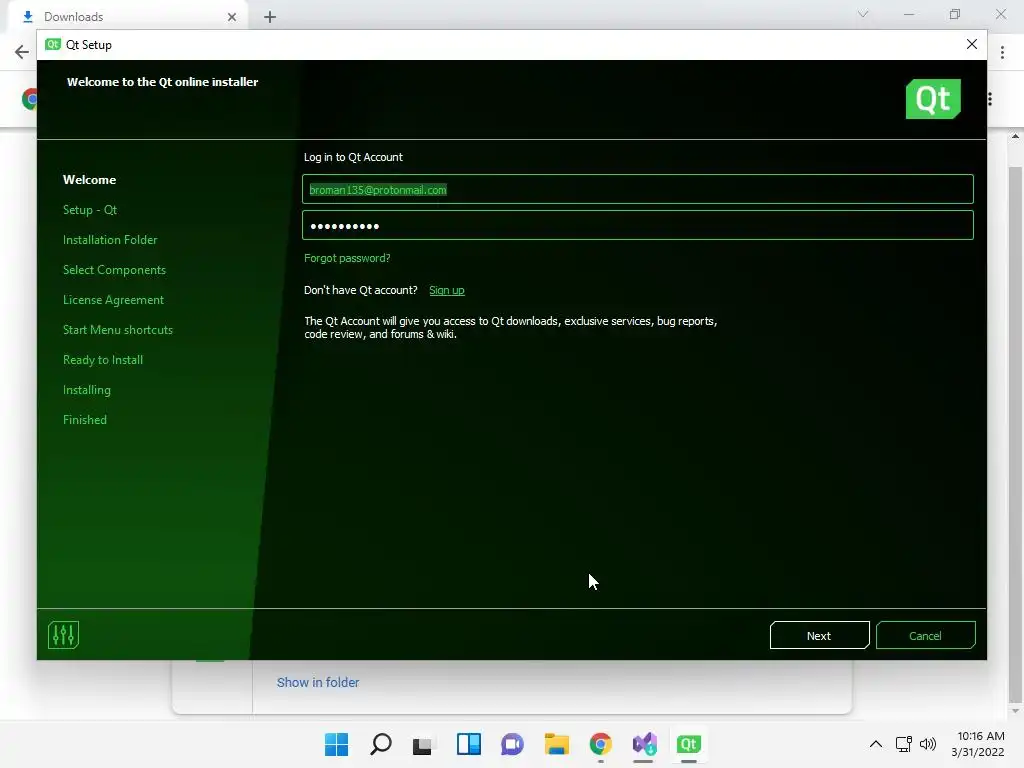The height and width of the screenshot is (768, 1024).
Task: Open Chrome three-dot menu
Action: [x=1002, y=52]
